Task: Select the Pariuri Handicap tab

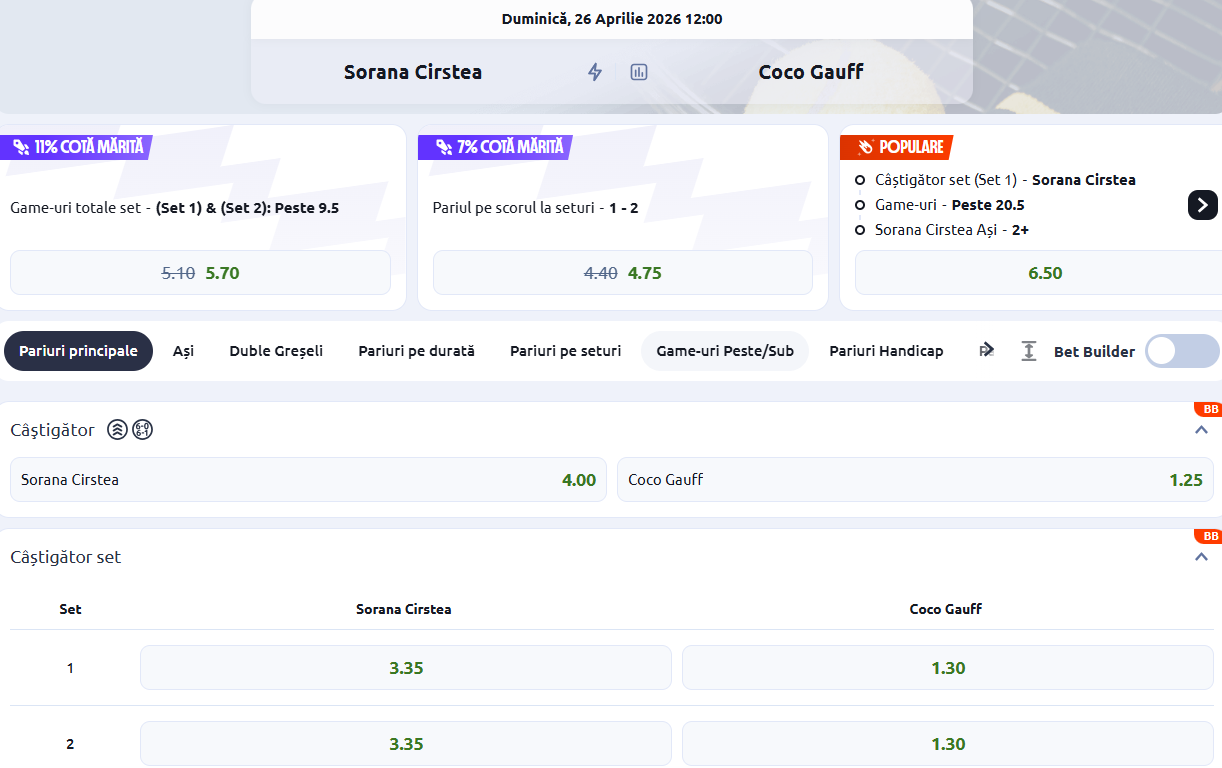Action: click(886, 351)
